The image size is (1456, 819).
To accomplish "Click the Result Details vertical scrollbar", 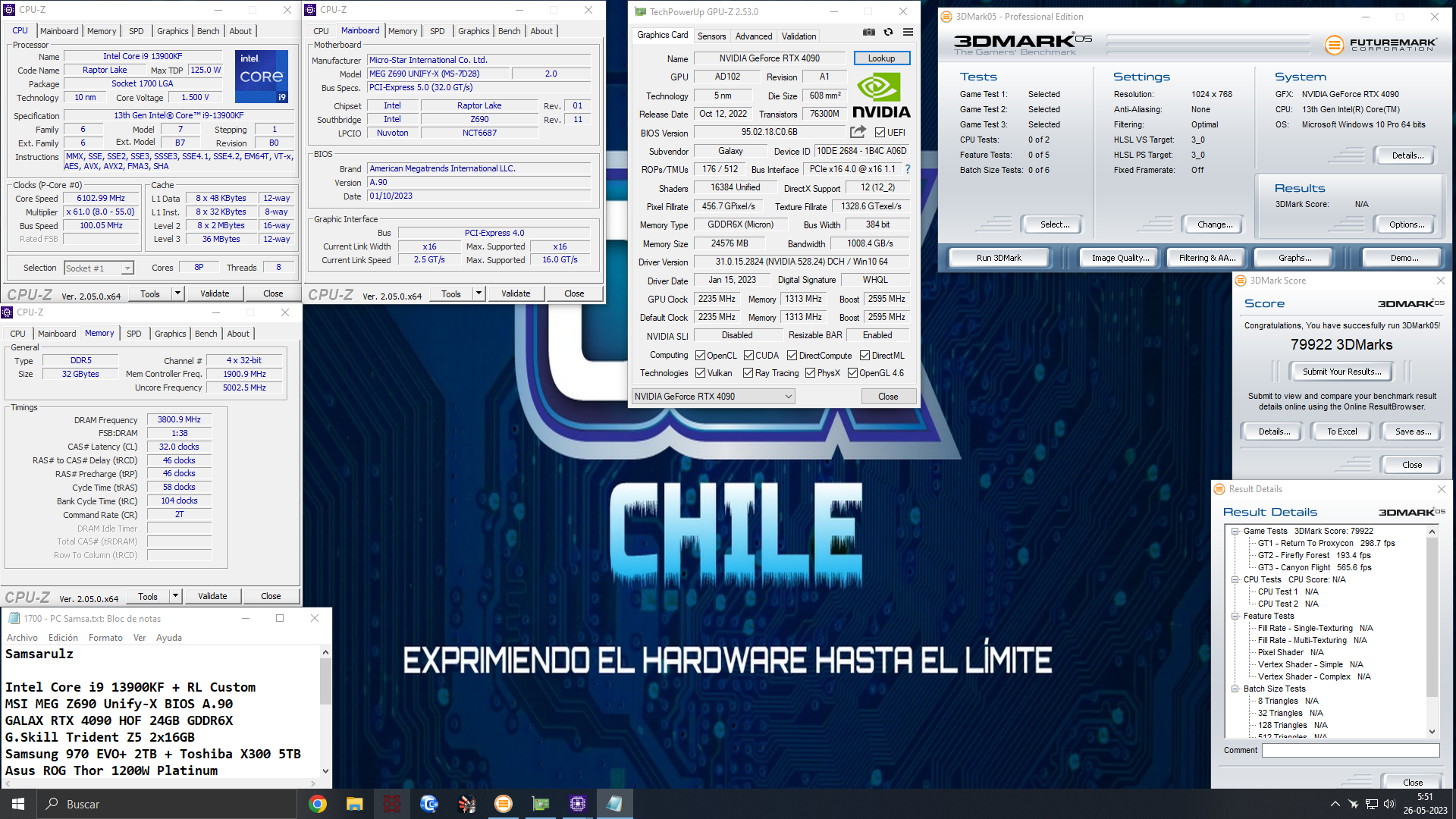I will [1432, 631].
